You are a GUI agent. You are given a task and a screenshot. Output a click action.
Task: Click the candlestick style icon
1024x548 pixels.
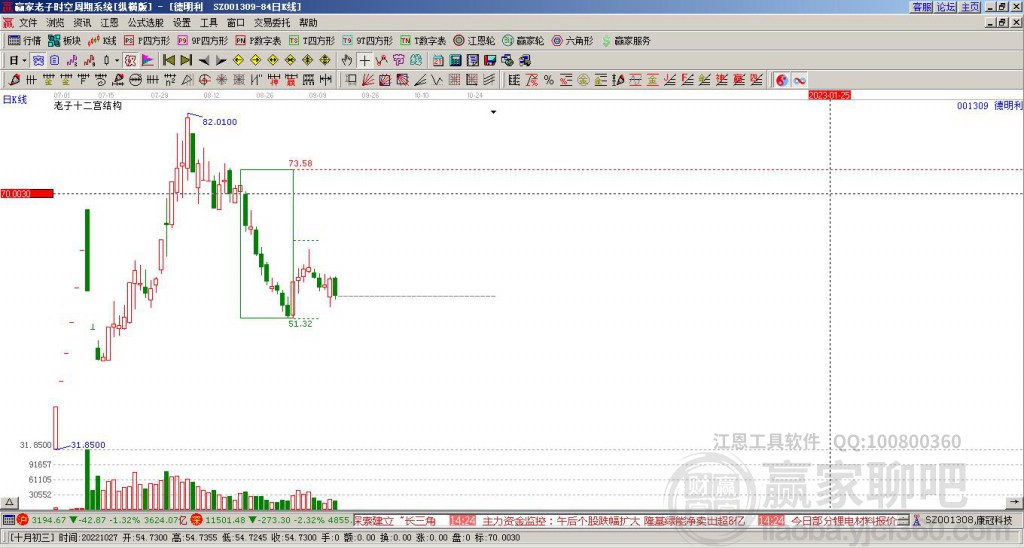[106, 60]
